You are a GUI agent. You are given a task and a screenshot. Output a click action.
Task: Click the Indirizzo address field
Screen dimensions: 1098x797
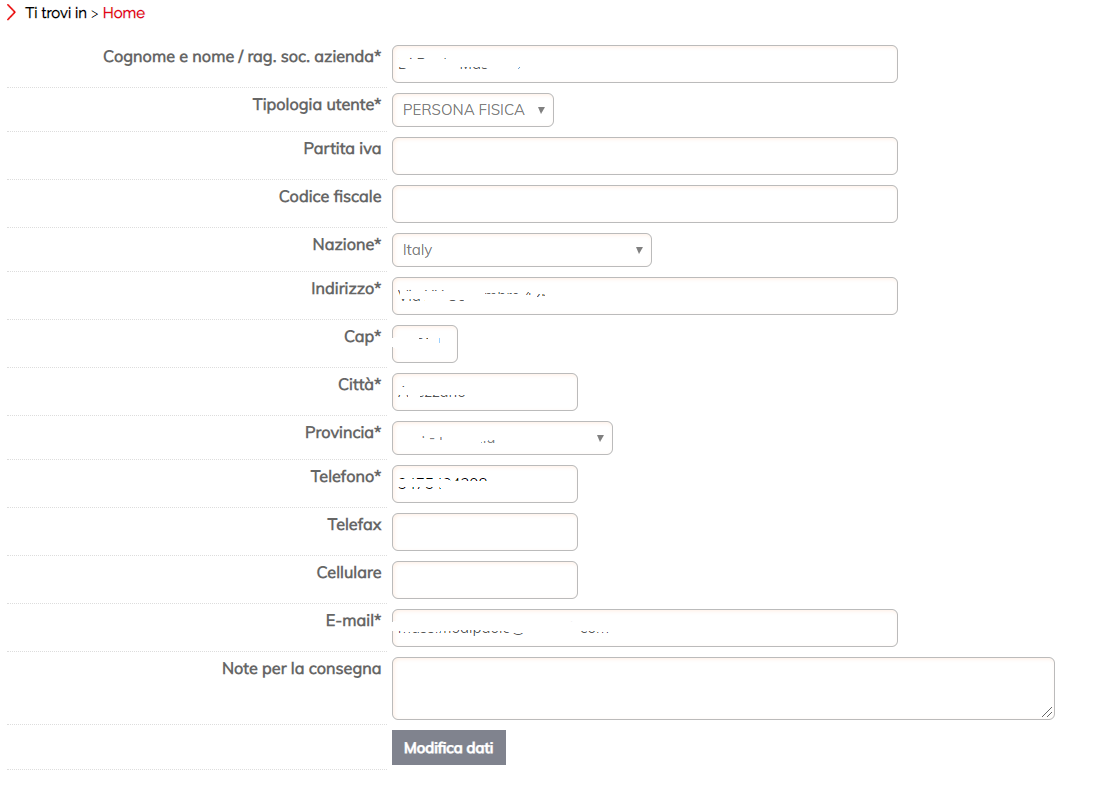[644, 296]
